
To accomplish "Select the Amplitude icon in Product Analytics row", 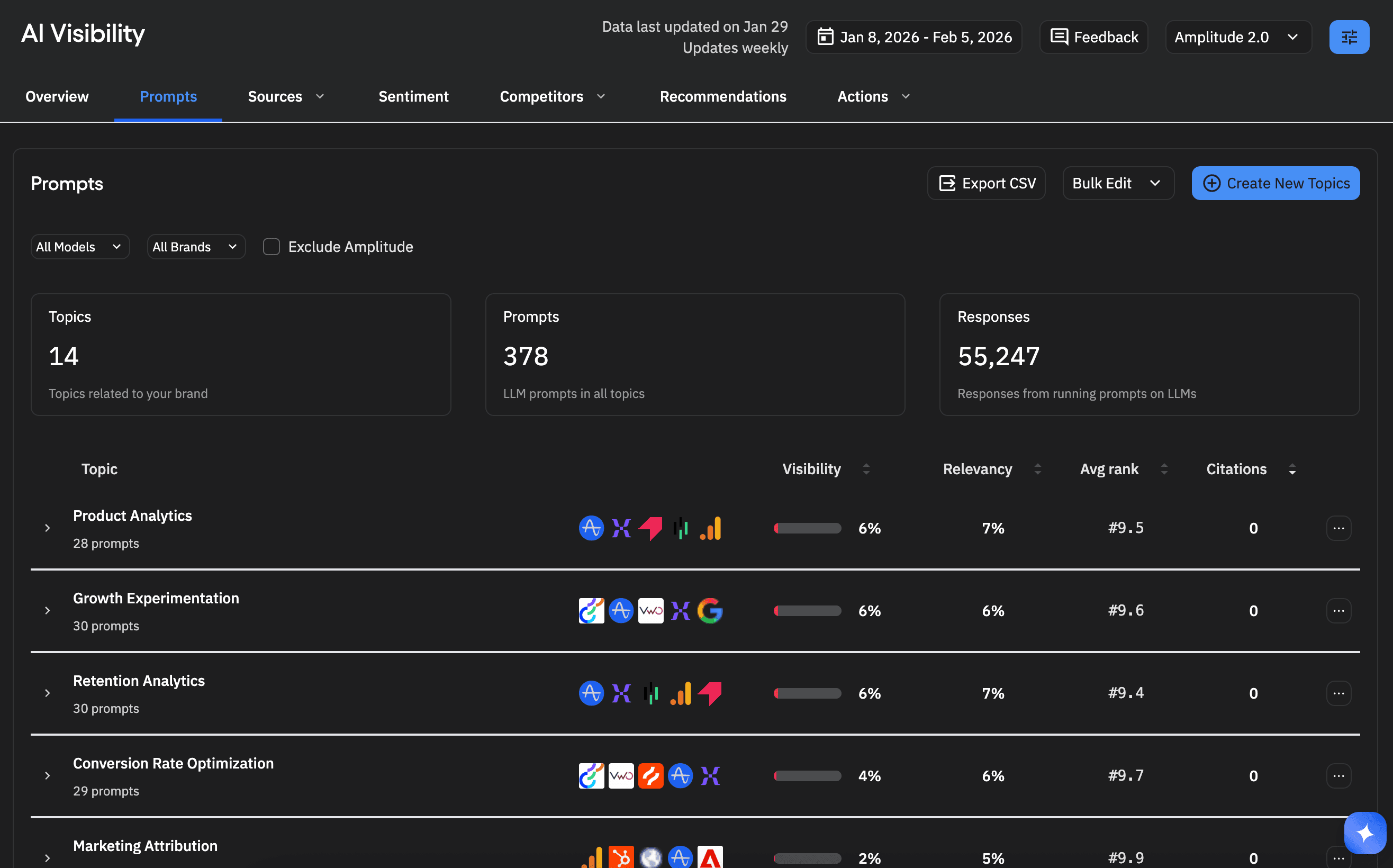I will click(591, 528).
